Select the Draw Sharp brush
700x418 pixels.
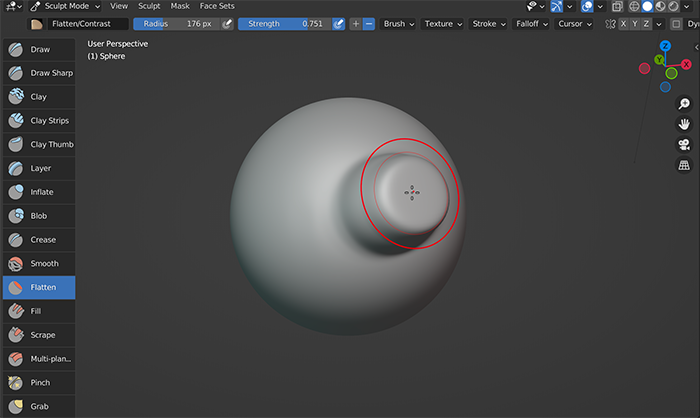point(39,73)
